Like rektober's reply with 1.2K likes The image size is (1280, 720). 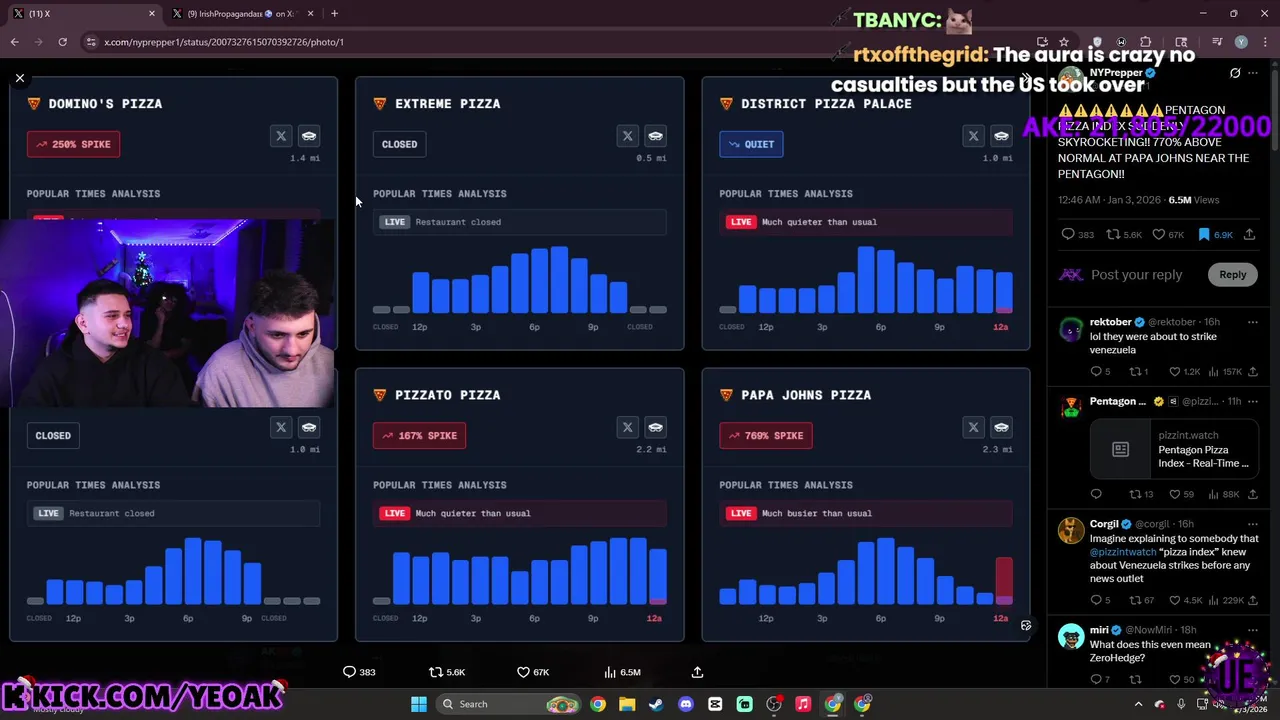(x=1186, y=372)
